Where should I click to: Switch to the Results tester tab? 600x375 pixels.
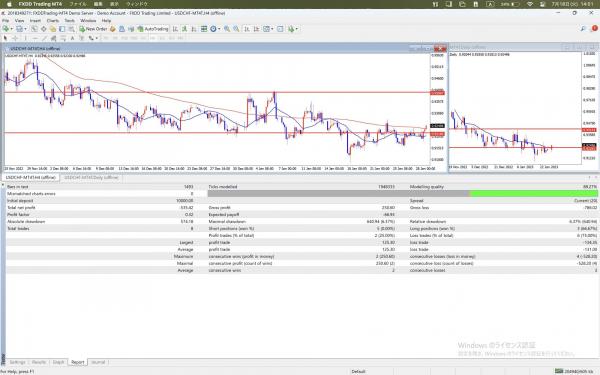(39, 362)
